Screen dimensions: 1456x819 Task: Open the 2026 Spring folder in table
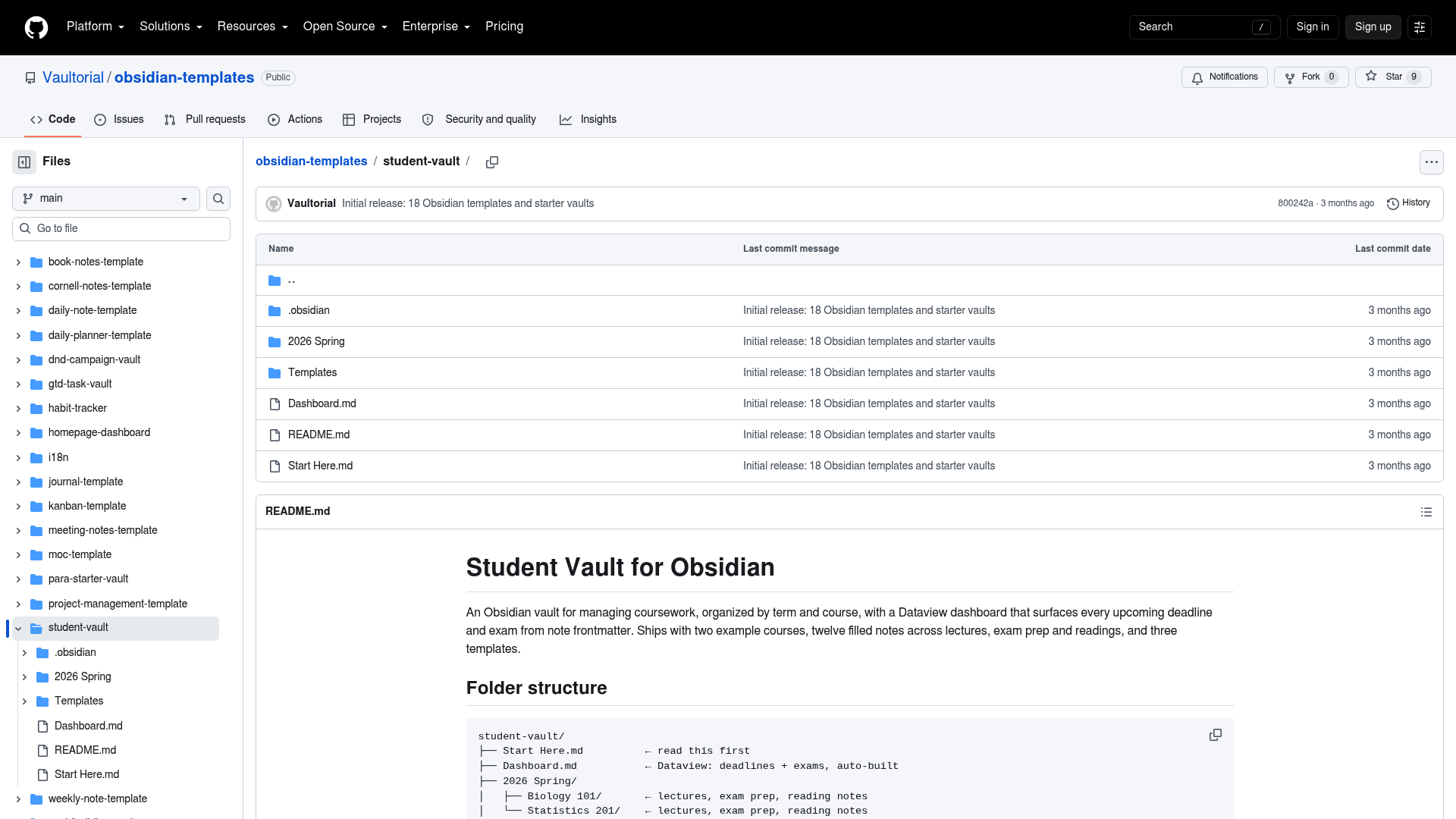tap(316, 342)
